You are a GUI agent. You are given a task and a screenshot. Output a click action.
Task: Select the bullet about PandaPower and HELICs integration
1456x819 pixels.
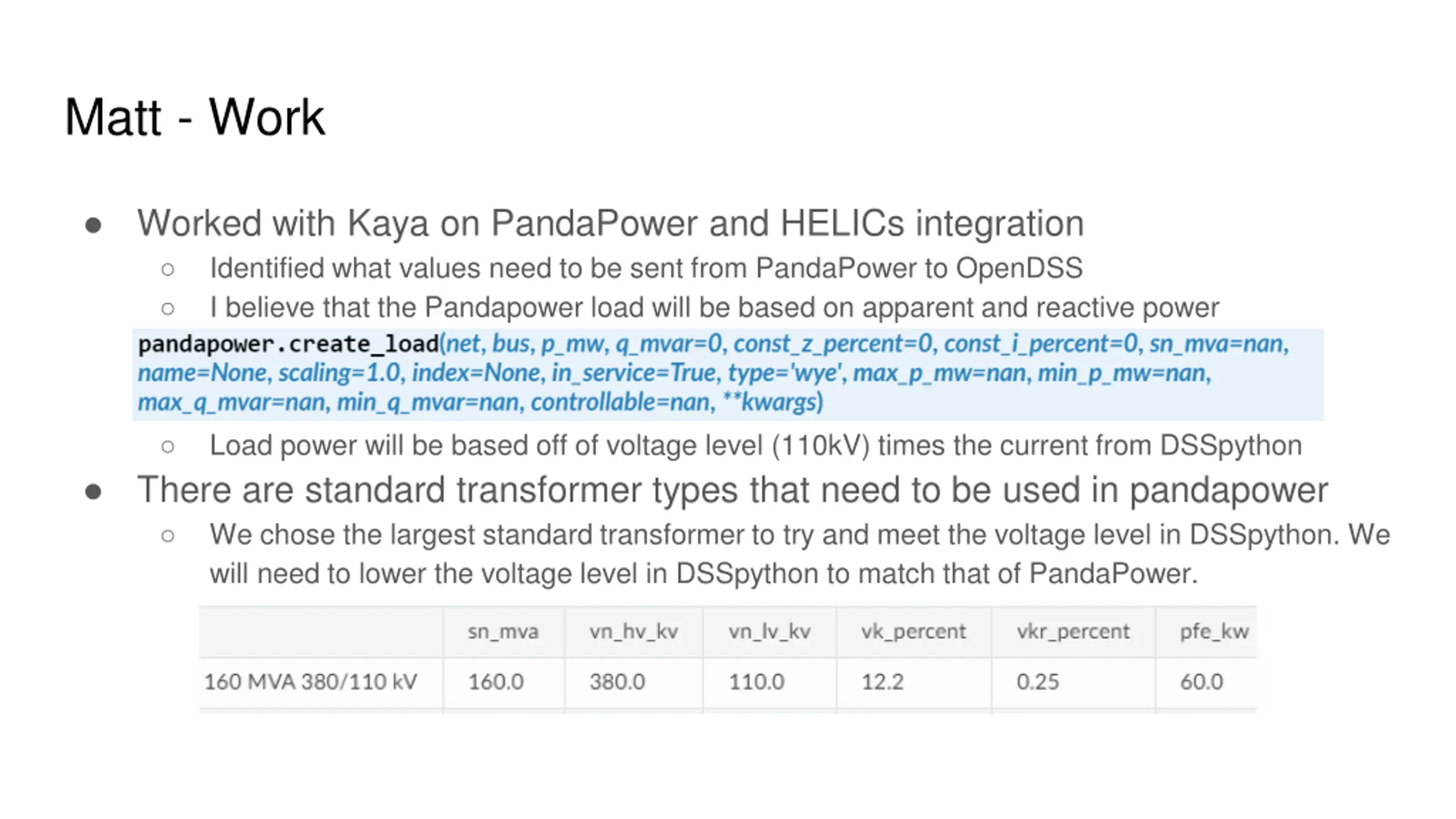click(610, 222)
